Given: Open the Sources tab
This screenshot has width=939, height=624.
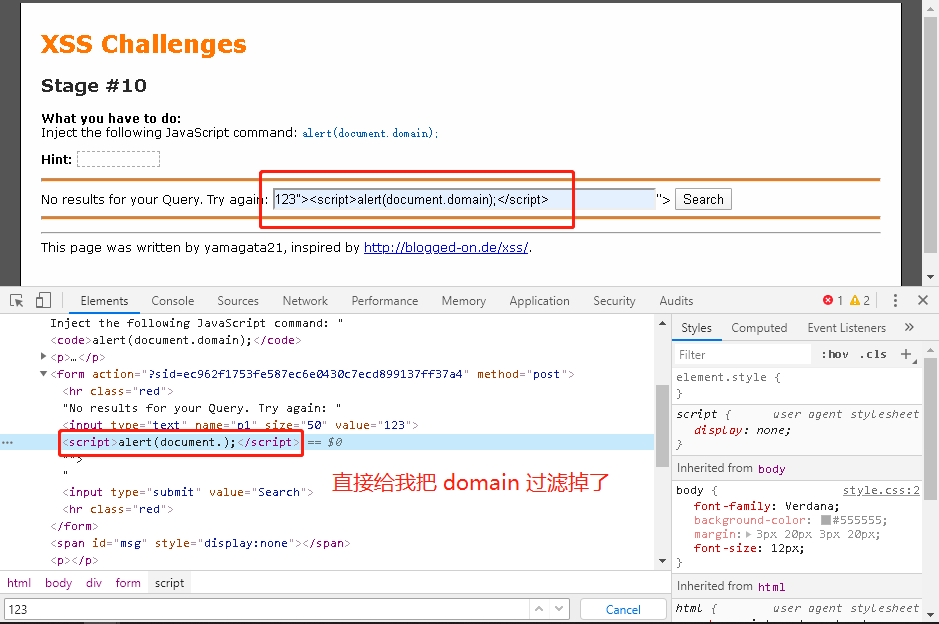Looking at the screenshot, I should [238, 301].
